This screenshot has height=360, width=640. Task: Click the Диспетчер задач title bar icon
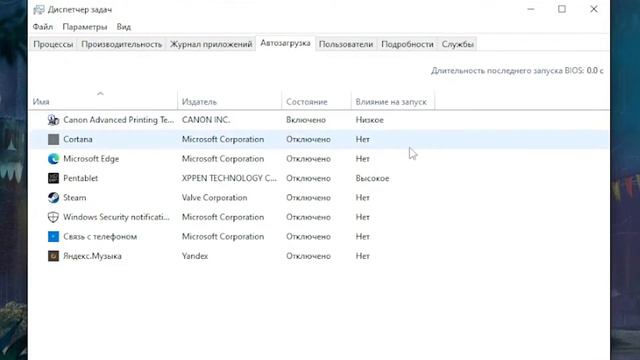39,9
